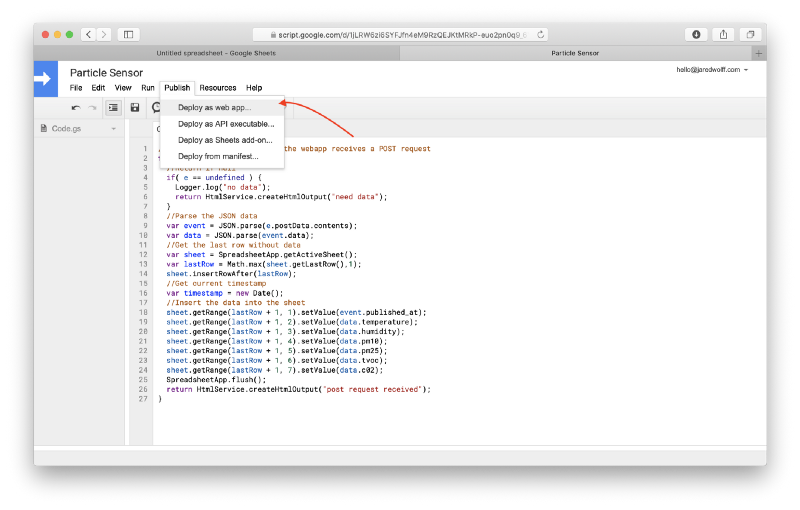Click the line 'var sheet = SpreadsheetApp.getActiveSheet();'
The width and height of the screenshot is (800, 510).
pyautogui.click(x=262, y=254)
